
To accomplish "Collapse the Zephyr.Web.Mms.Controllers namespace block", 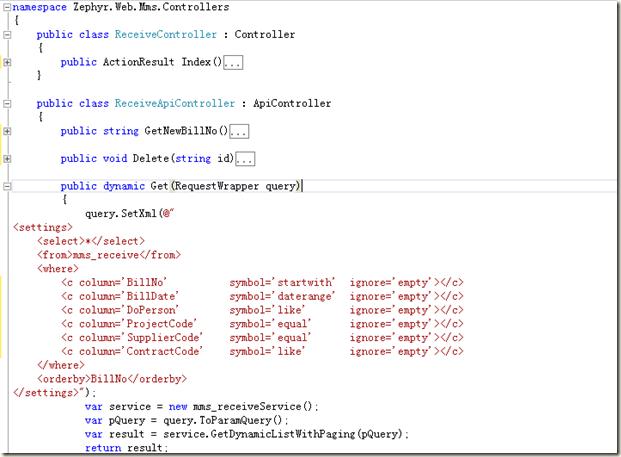I will click(8, 7).
